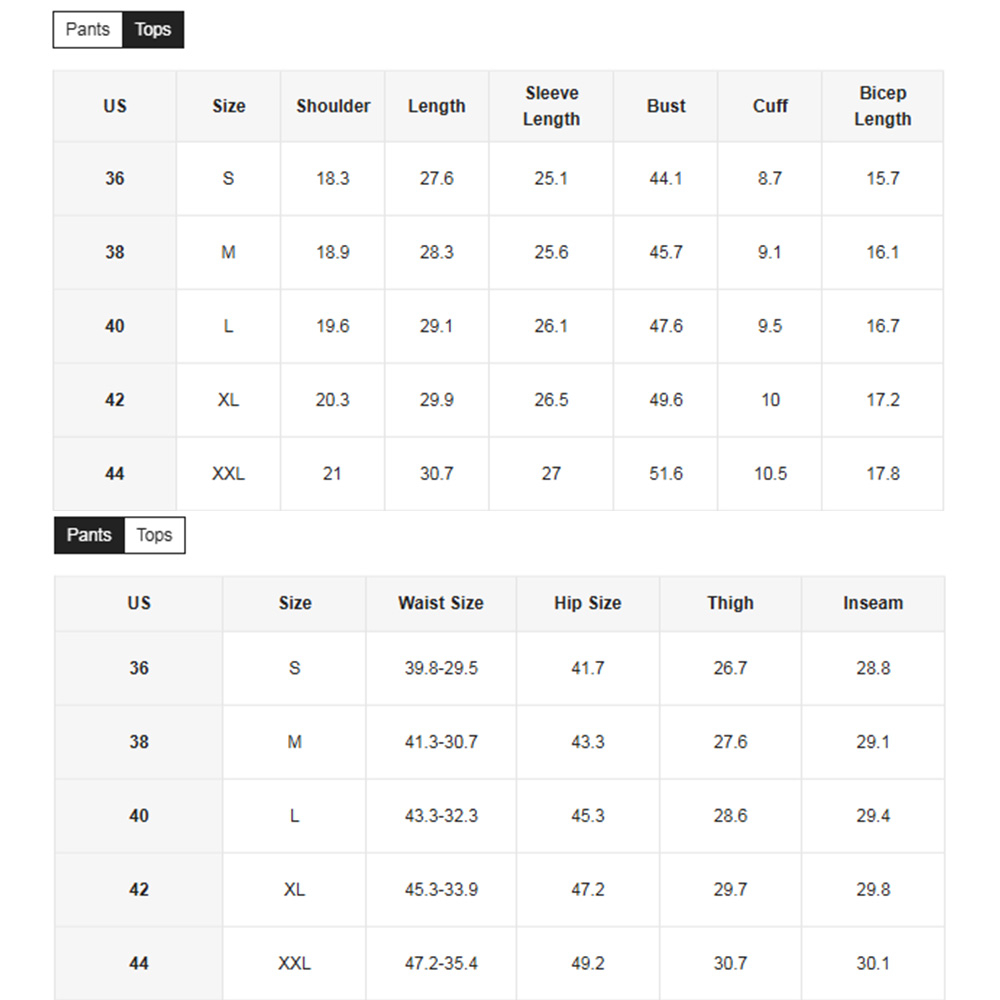Click the 17.2 bicep length cell
Image resolution: width=1000 pixels, height=1000 pixels.
click(883, 400)
